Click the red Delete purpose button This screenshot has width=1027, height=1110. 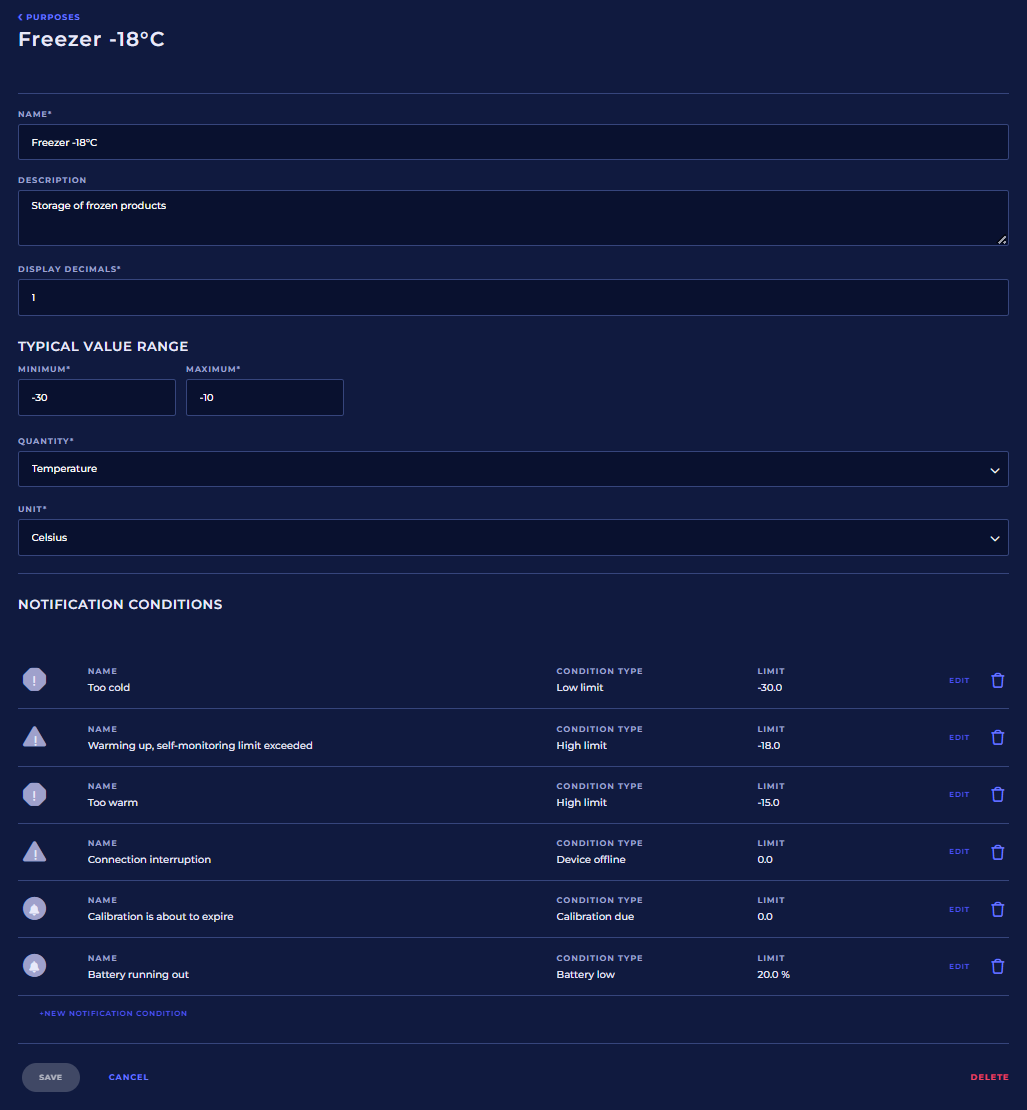(x=989, y=1077)
